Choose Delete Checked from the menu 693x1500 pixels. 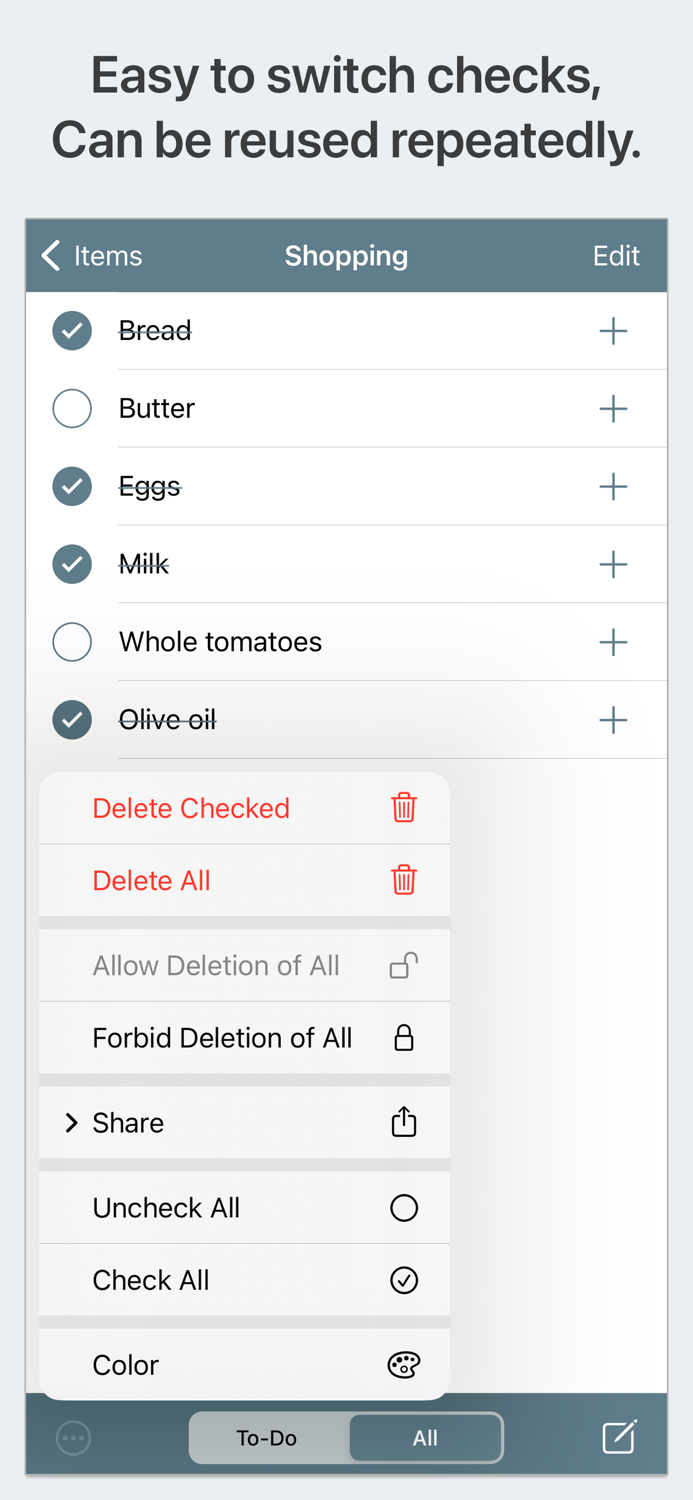coord(190,808)
